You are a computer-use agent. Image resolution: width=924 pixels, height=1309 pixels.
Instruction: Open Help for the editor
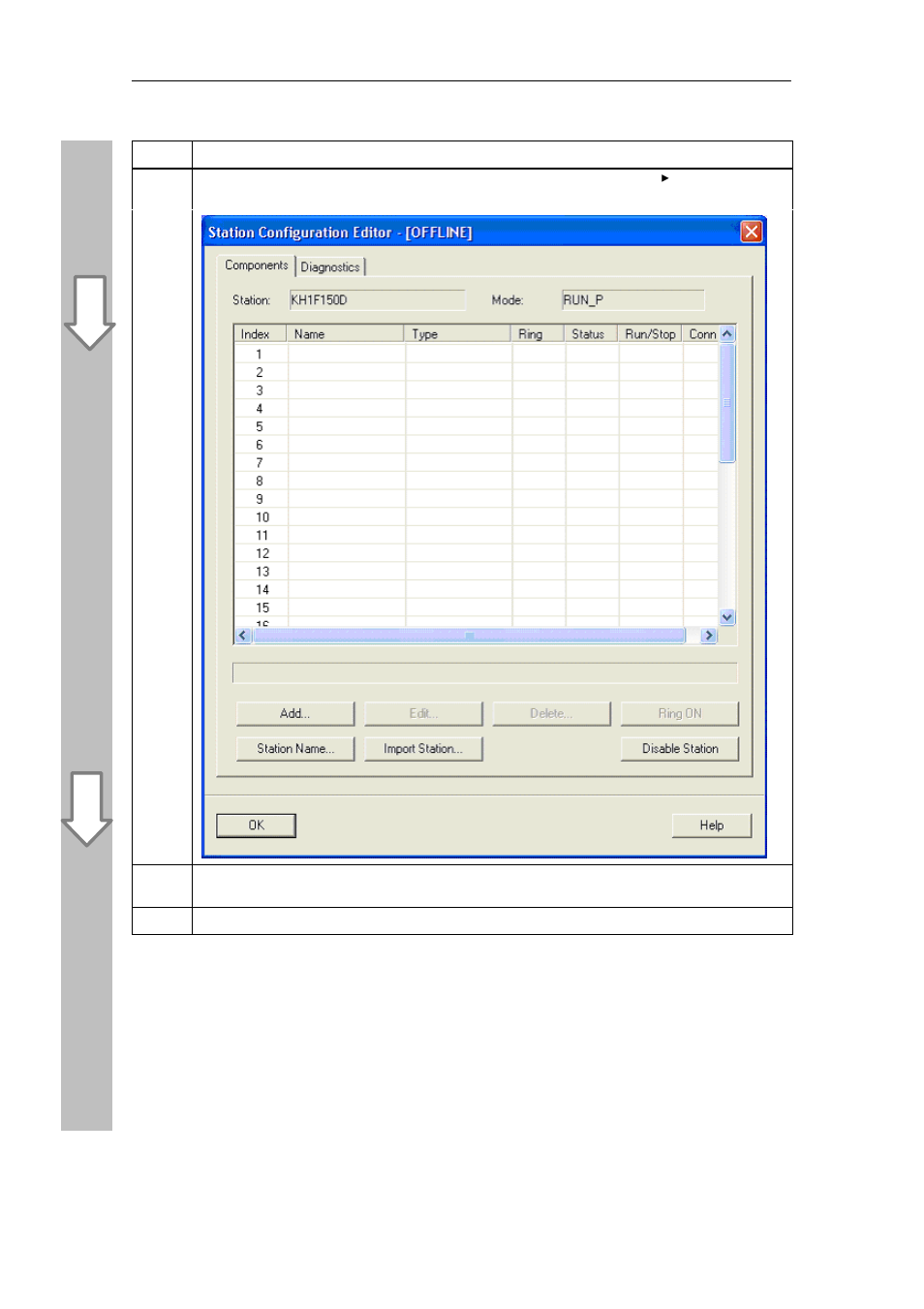(712, 826)
